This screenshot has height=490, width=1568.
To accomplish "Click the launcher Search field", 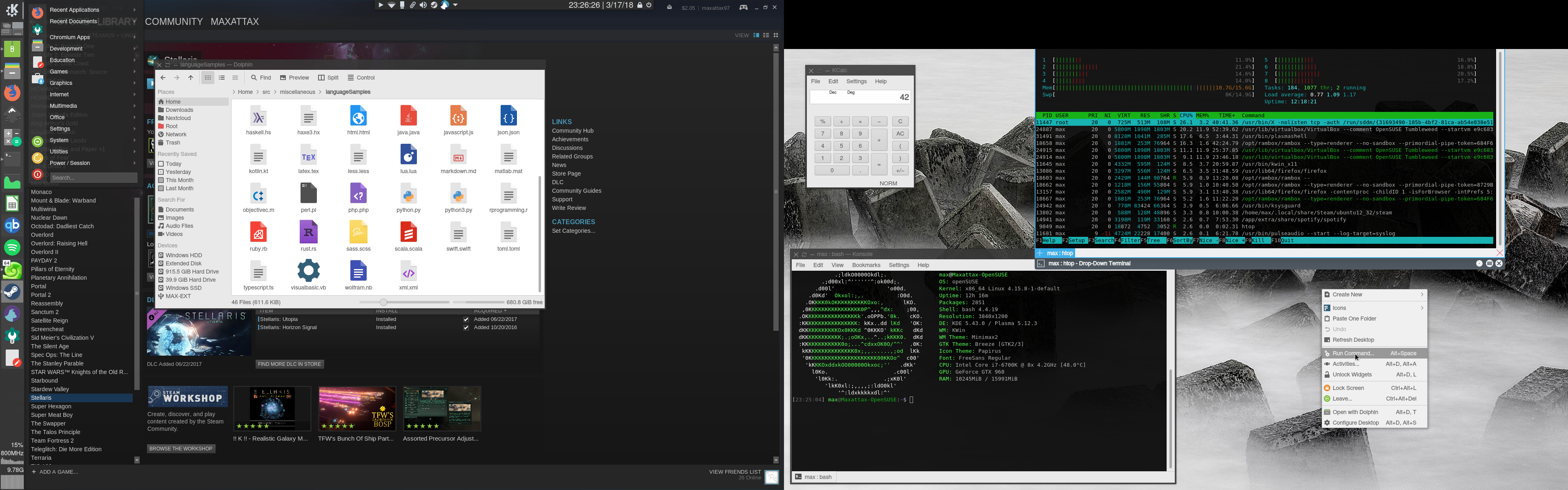I will (94, 178).
